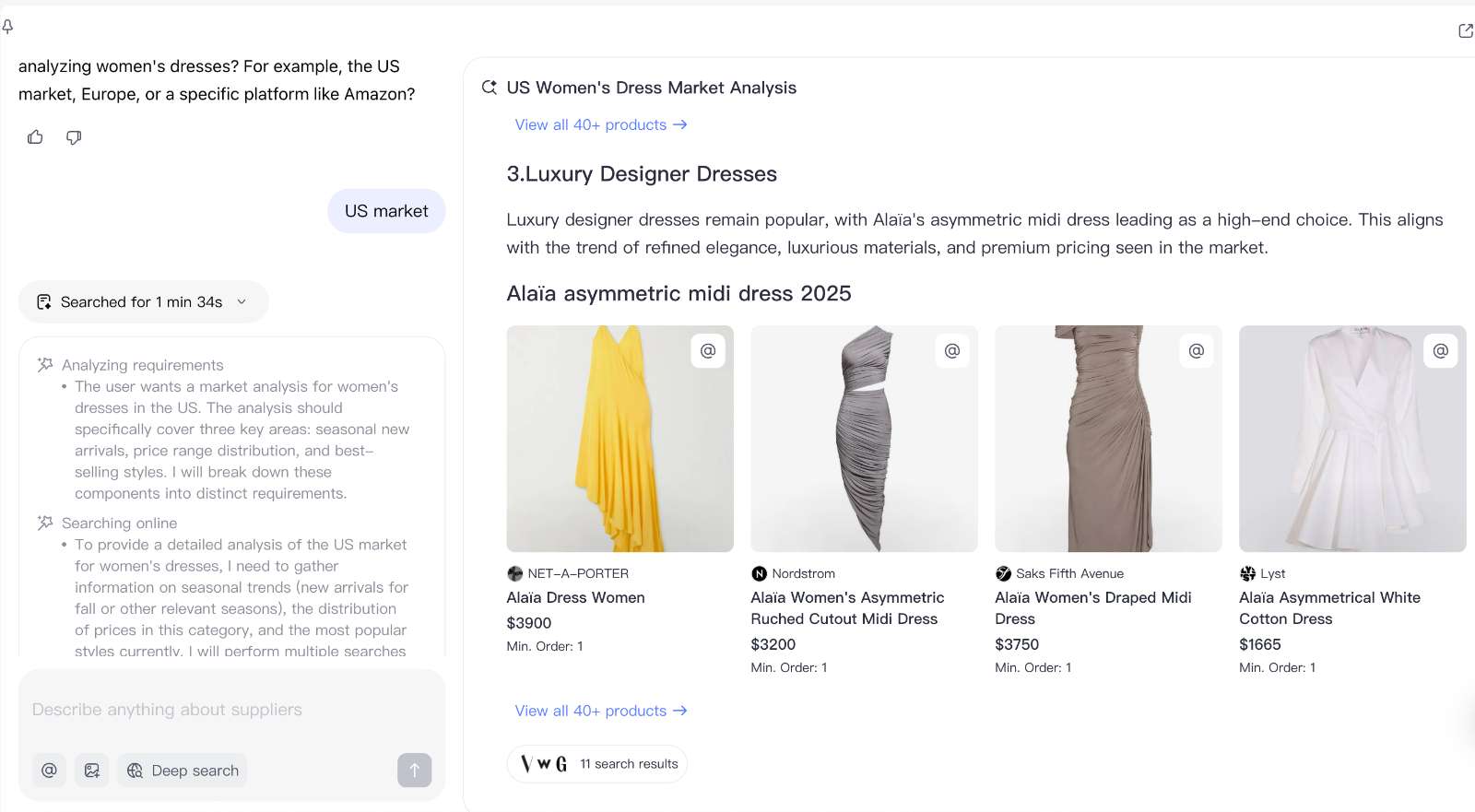Click Alaïa asymmetric midi dress 2025 heading

[678, 294]
